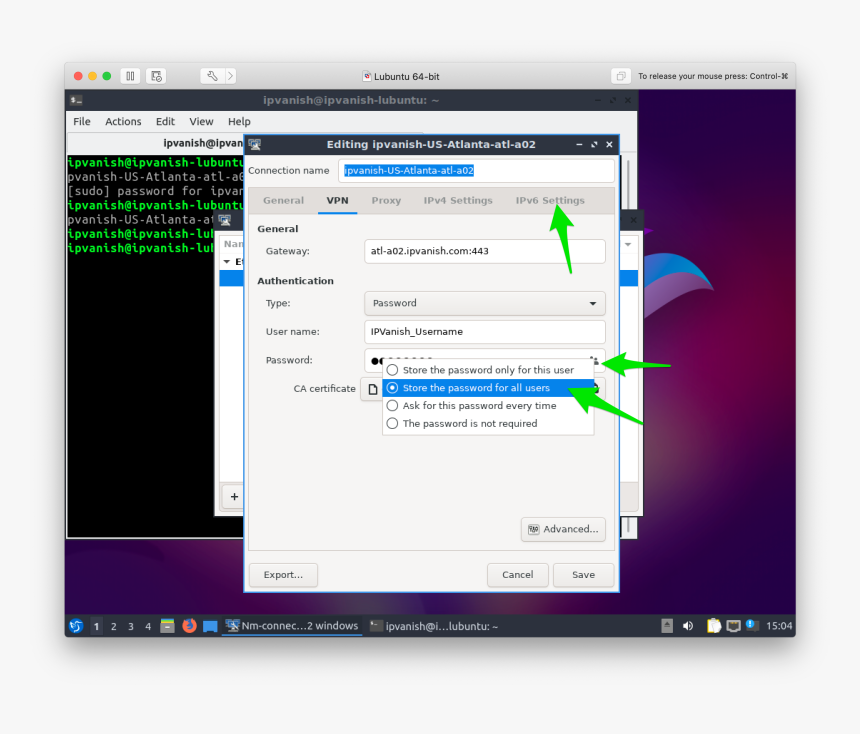
Task: Open the terminal Edit menu
Action: coord(165,122)
